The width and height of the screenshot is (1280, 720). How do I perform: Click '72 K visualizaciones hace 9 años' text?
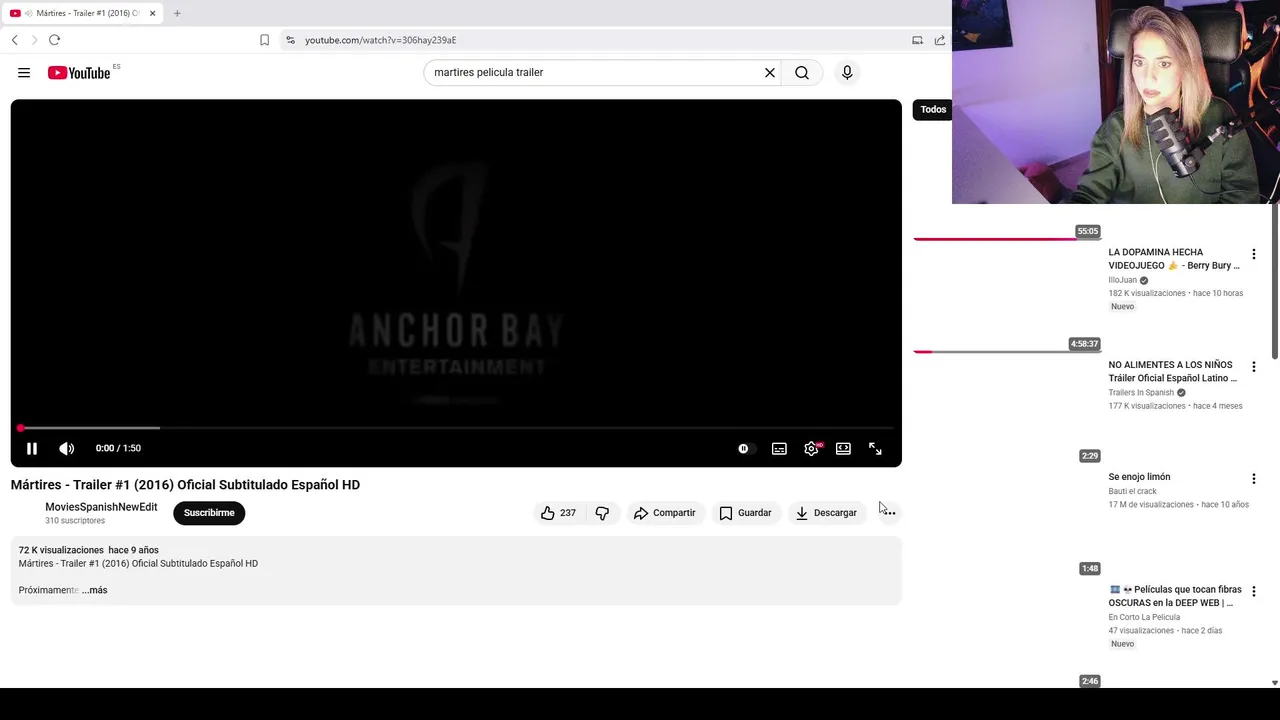point(89,550)
